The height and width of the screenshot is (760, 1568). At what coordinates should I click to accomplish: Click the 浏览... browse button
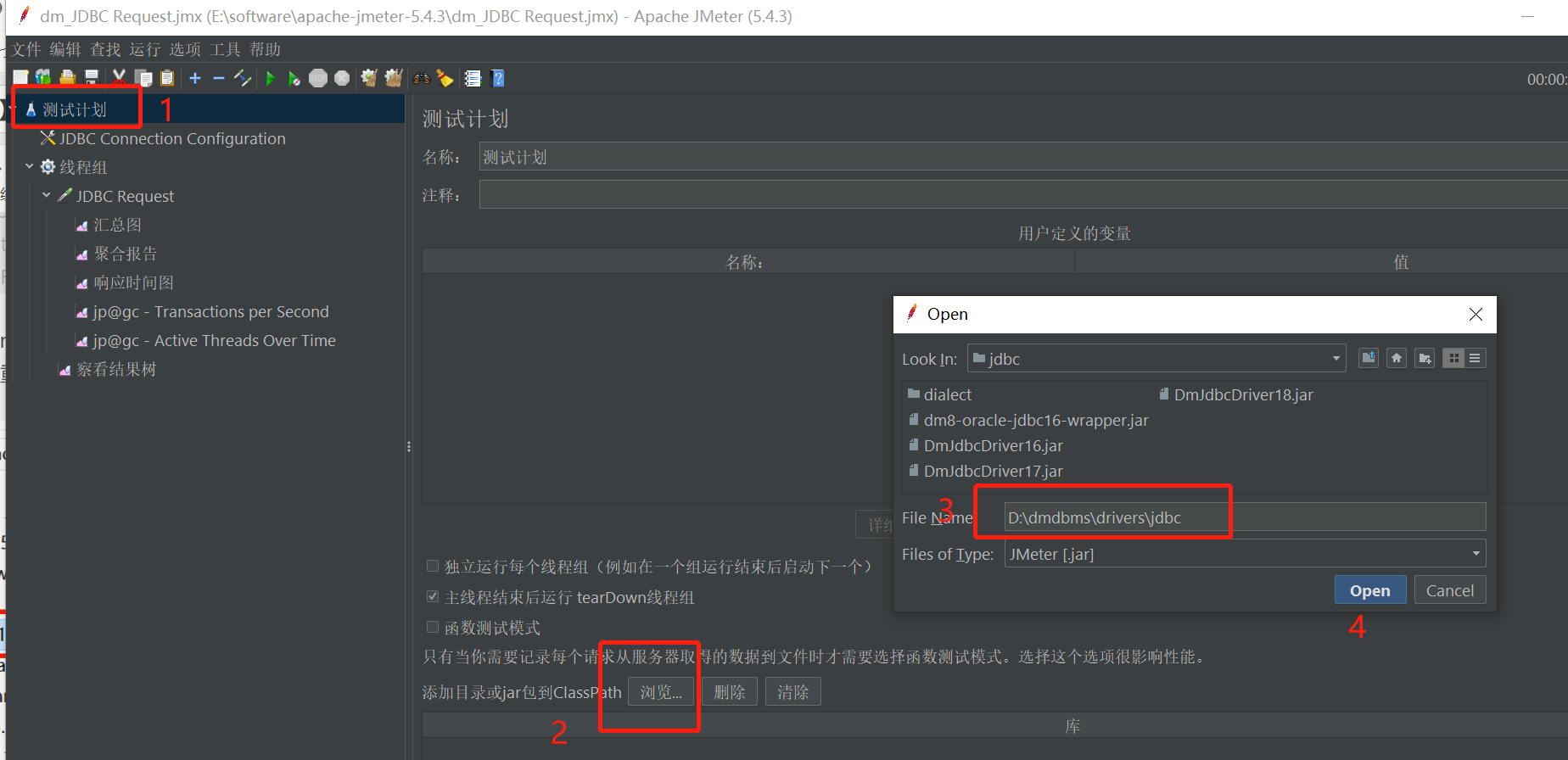661,692
